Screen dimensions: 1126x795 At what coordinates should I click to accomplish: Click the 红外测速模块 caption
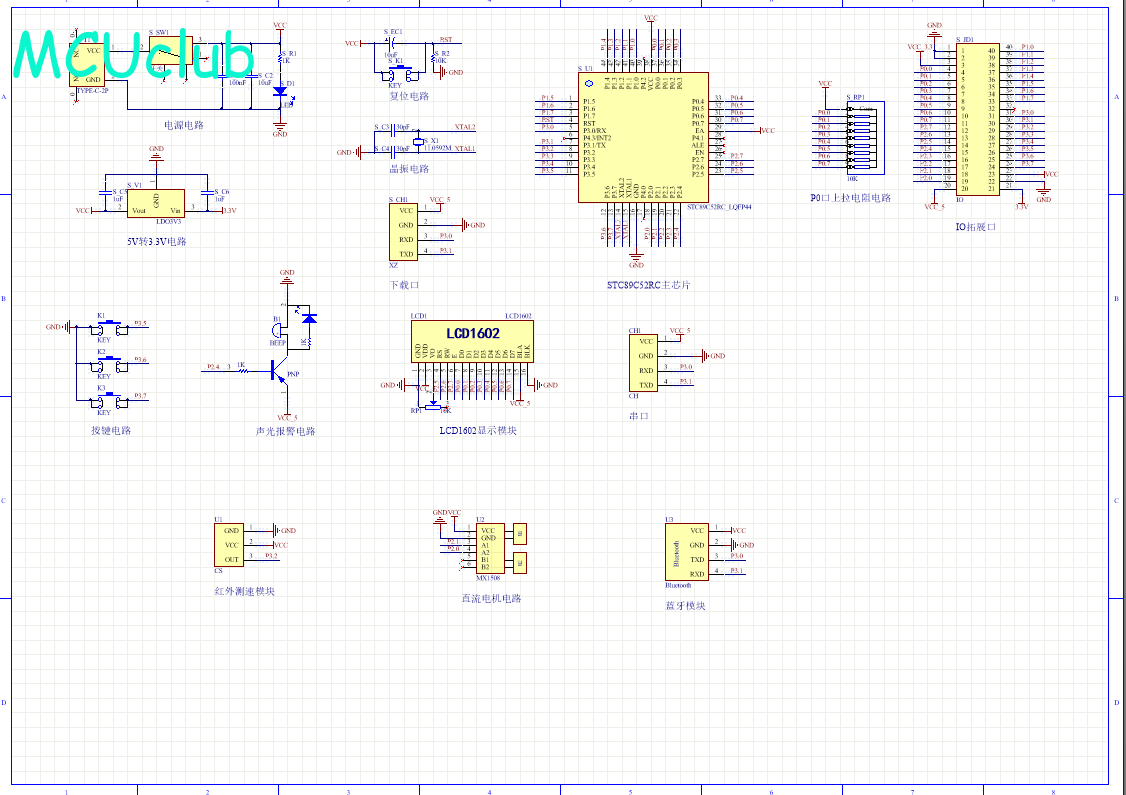tap(244, 592)
